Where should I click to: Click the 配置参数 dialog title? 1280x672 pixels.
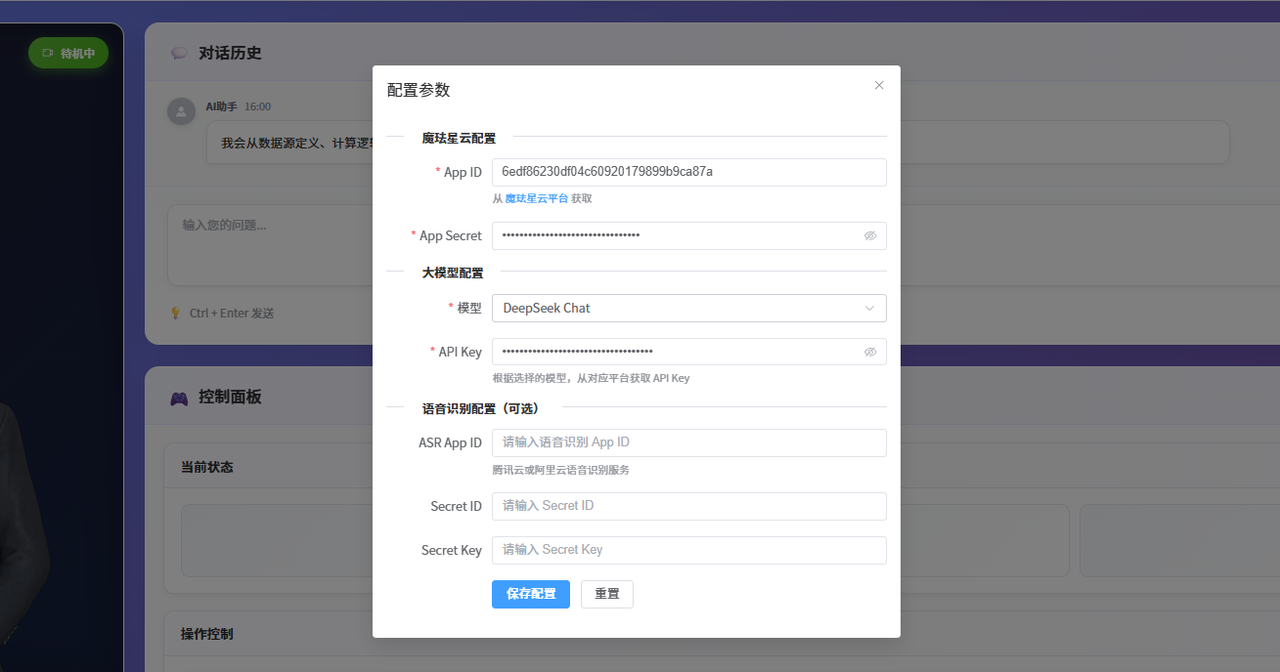(418, 90)
